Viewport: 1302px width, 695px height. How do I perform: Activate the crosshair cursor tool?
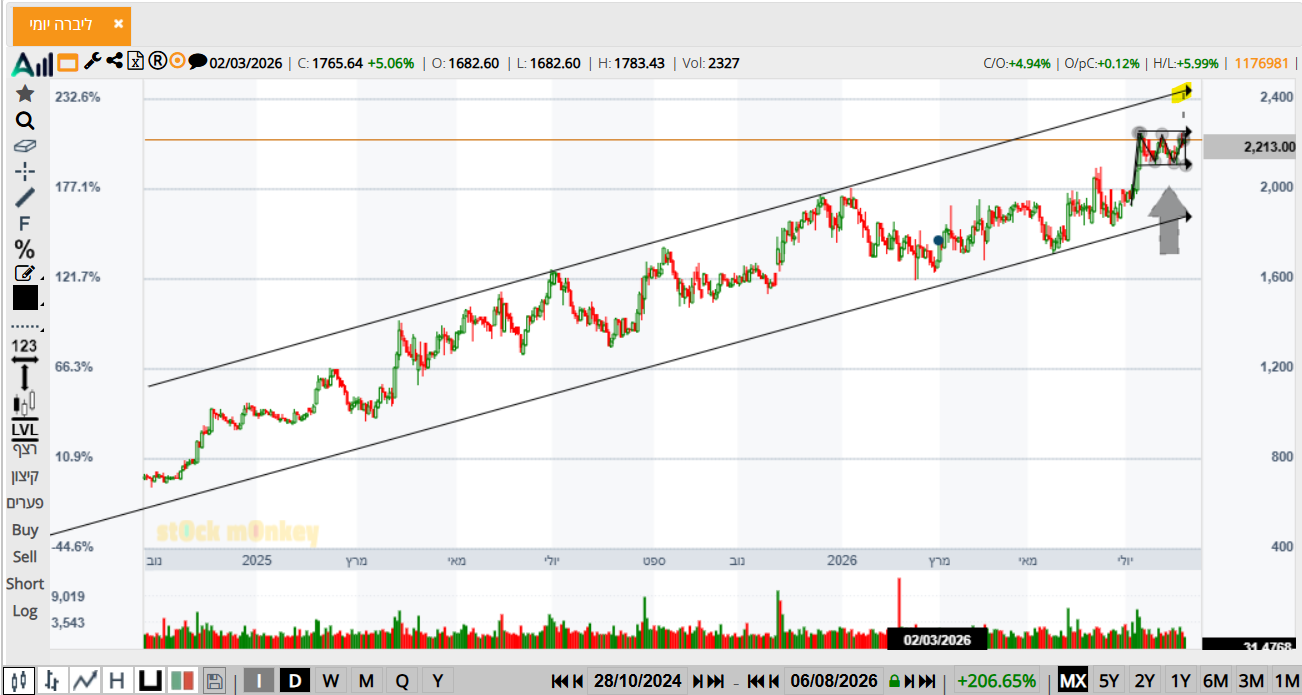pos(25,171)
